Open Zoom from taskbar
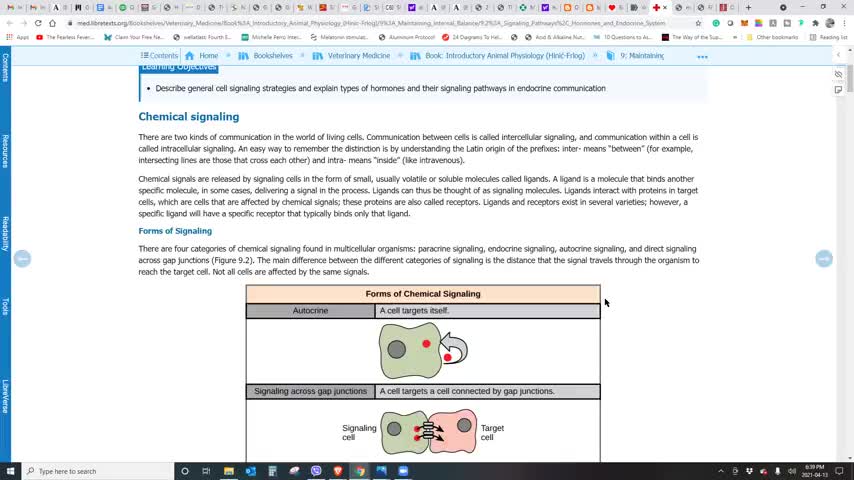Viewport: 854px width, 480px height. (x=403, y=471)
